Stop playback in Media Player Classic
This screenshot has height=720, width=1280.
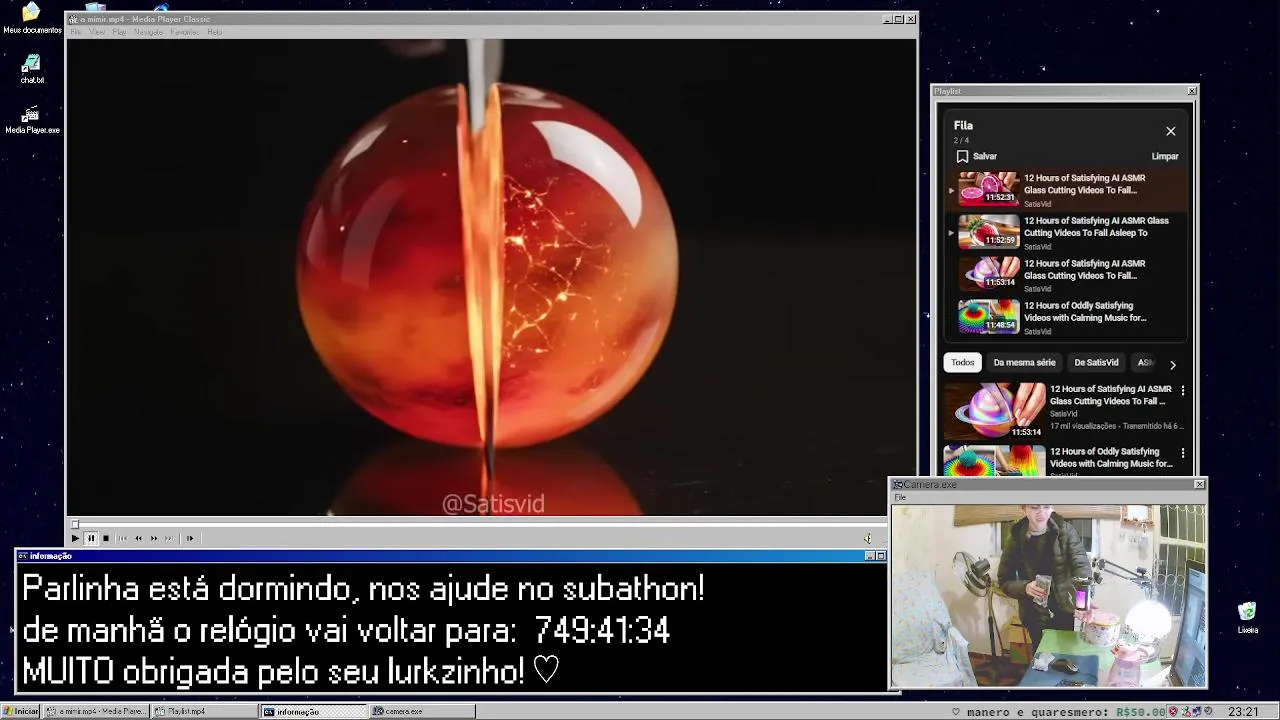[106, 538]
